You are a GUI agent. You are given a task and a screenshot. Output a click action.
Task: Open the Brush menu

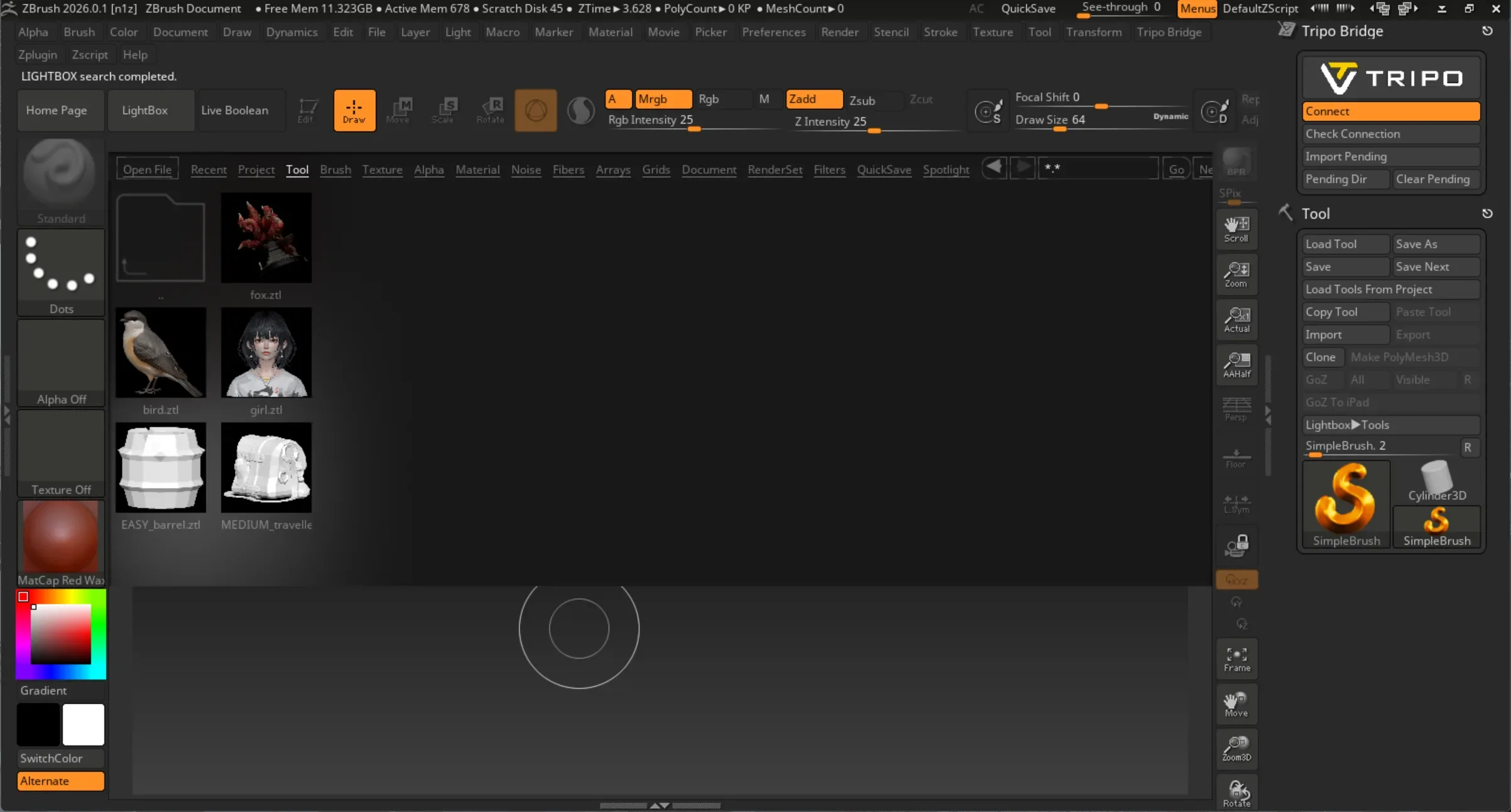pyautogui.click(x=79, y=32)
